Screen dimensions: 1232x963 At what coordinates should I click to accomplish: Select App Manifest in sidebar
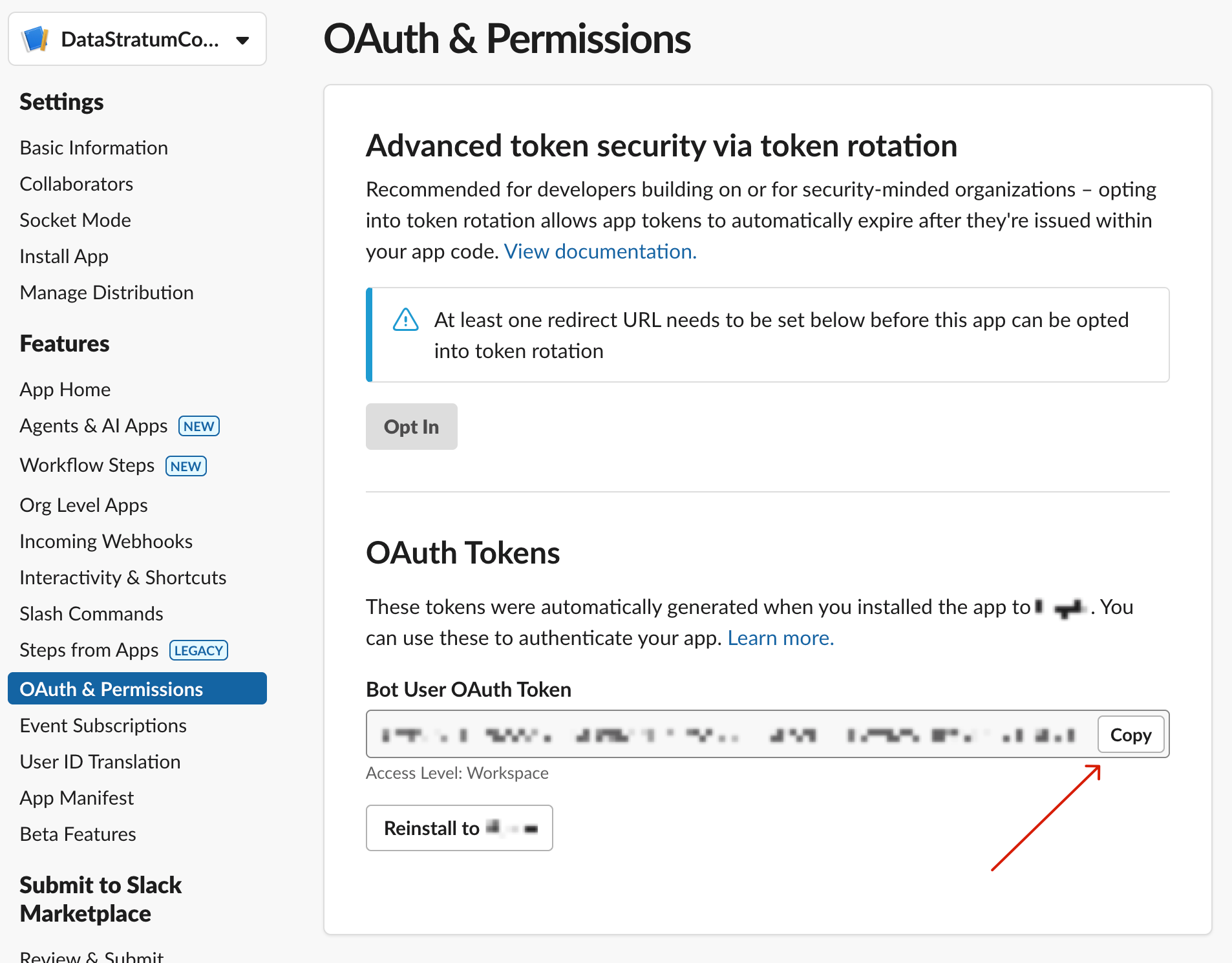pyautogui.click(x=76, y=798)
